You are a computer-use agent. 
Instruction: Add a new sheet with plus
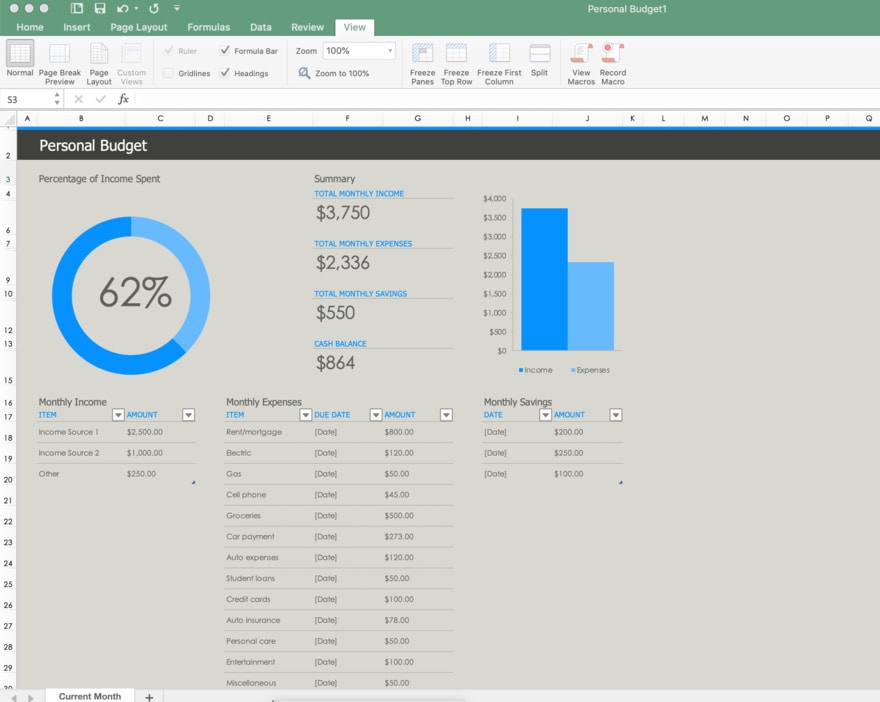click(x=149, y=697)
